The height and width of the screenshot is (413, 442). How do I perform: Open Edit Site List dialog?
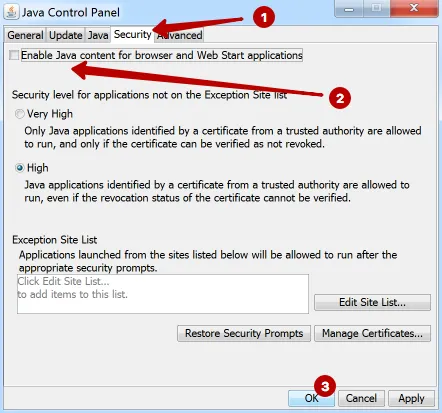point(372,302)
